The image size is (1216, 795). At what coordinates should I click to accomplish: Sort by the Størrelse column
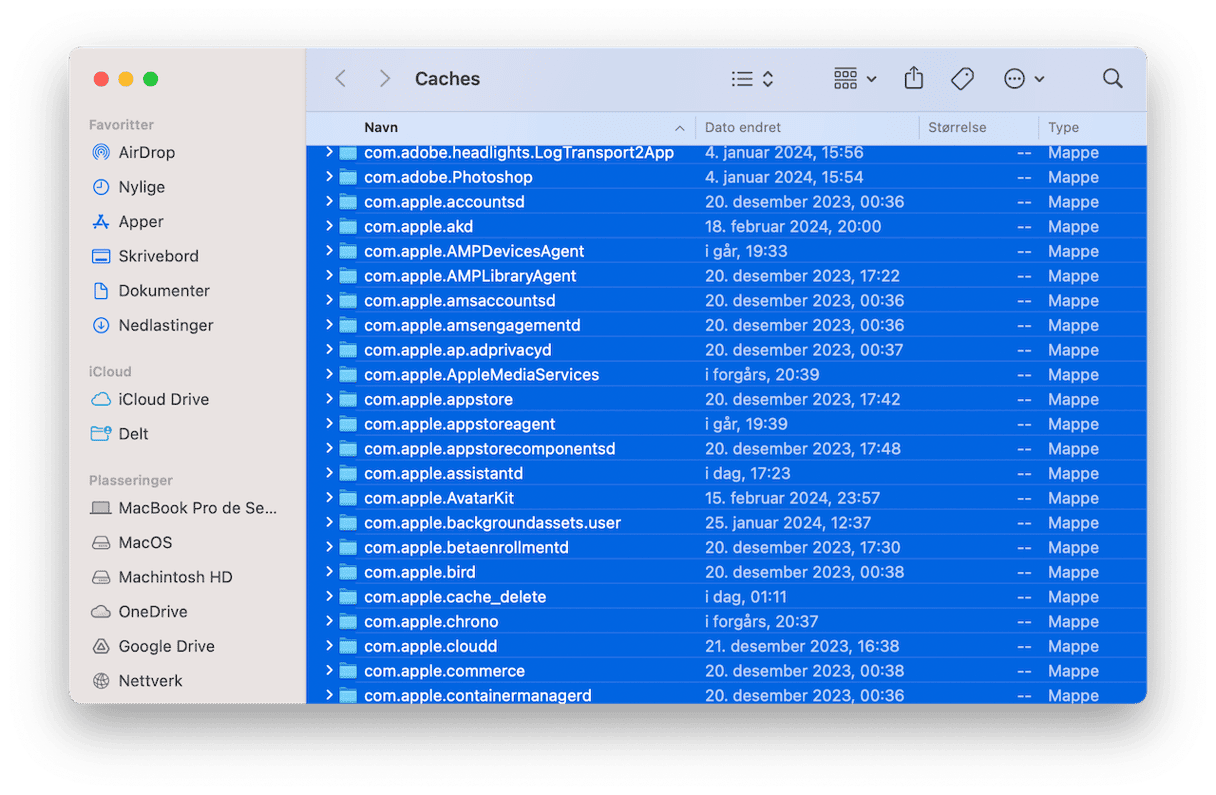point(957,128)
